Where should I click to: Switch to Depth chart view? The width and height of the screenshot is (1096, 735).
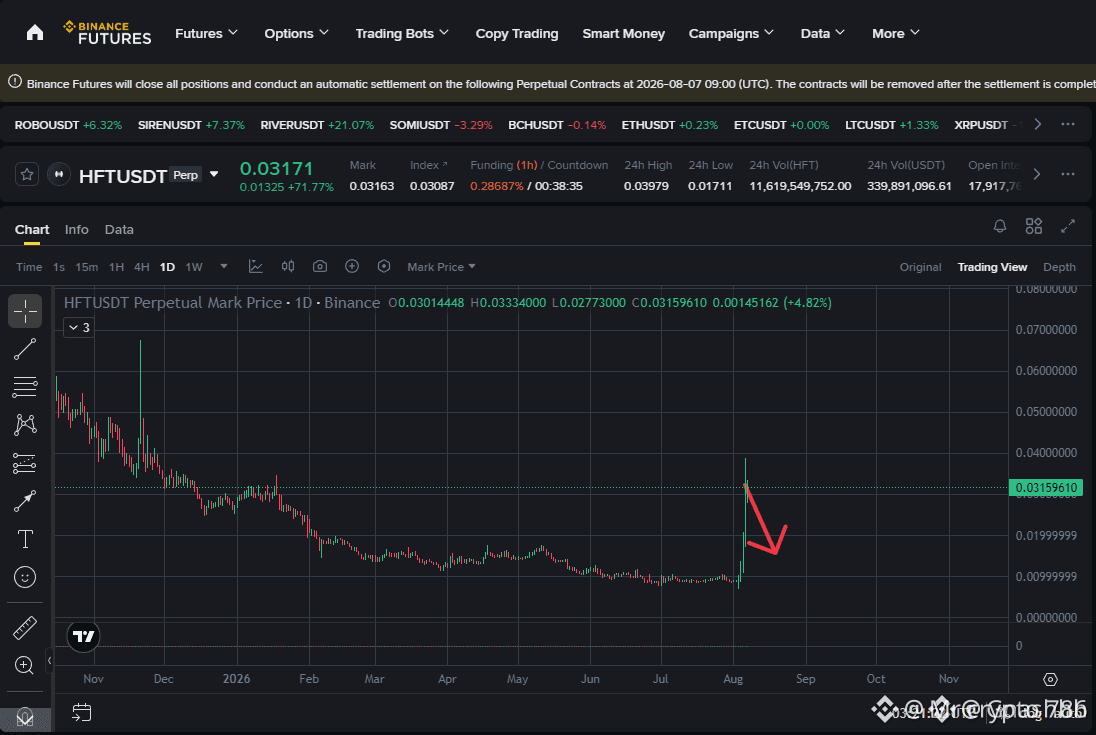click(x=1059, y=267)
